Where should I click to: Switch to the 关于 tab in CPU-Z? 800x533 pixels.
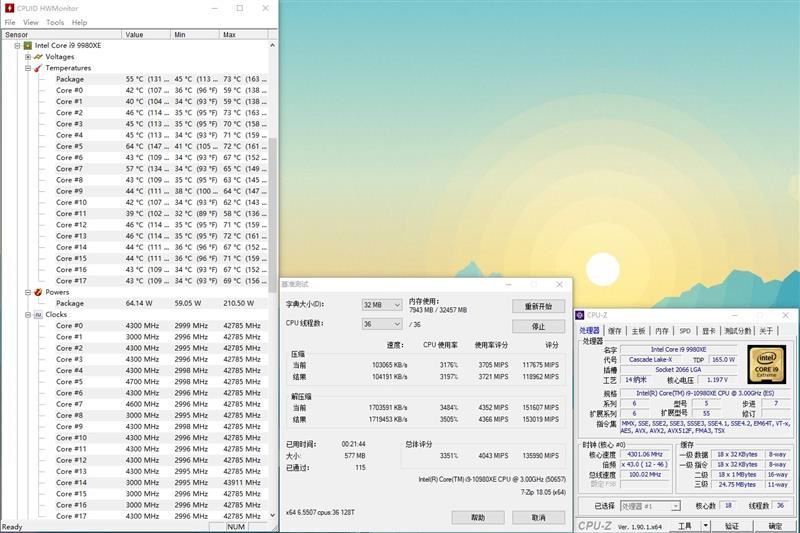pyautogui.click(x=766, y=331)
